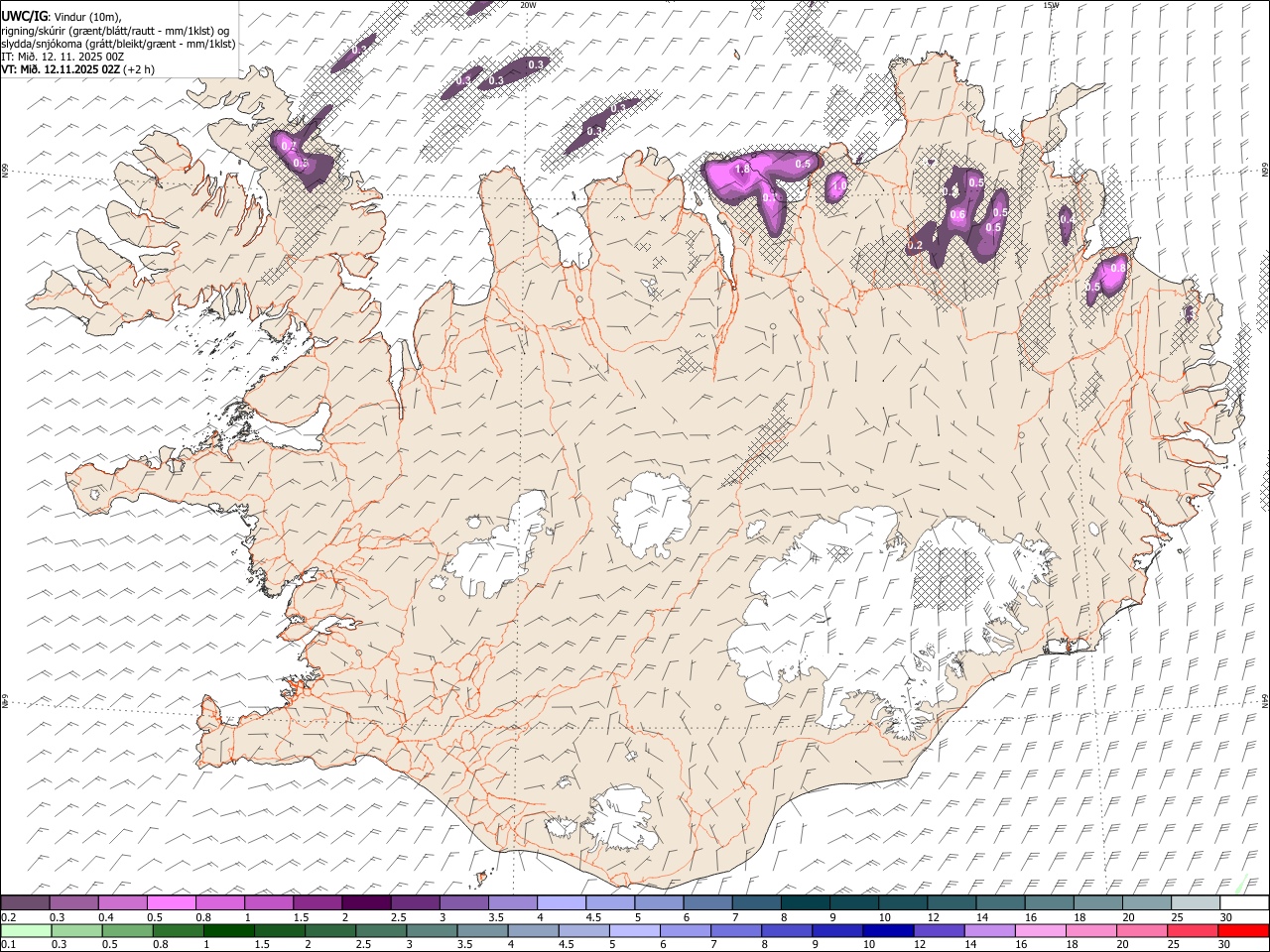The width and height of the screenshot is (1270, 952).
Task: Click the periwinkle rain swatch between 6 and 7
Action: 686,930
